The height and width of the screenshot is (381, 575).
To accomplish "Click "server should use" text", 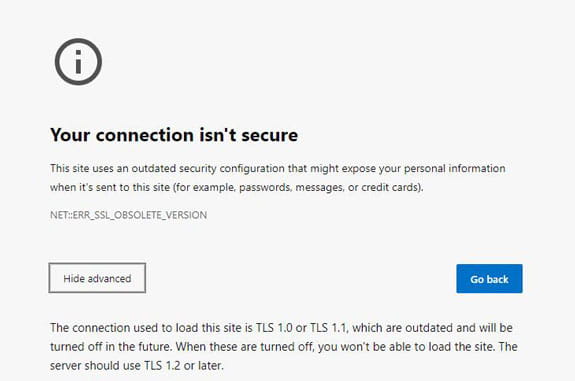I will click(x=95, y=366).
